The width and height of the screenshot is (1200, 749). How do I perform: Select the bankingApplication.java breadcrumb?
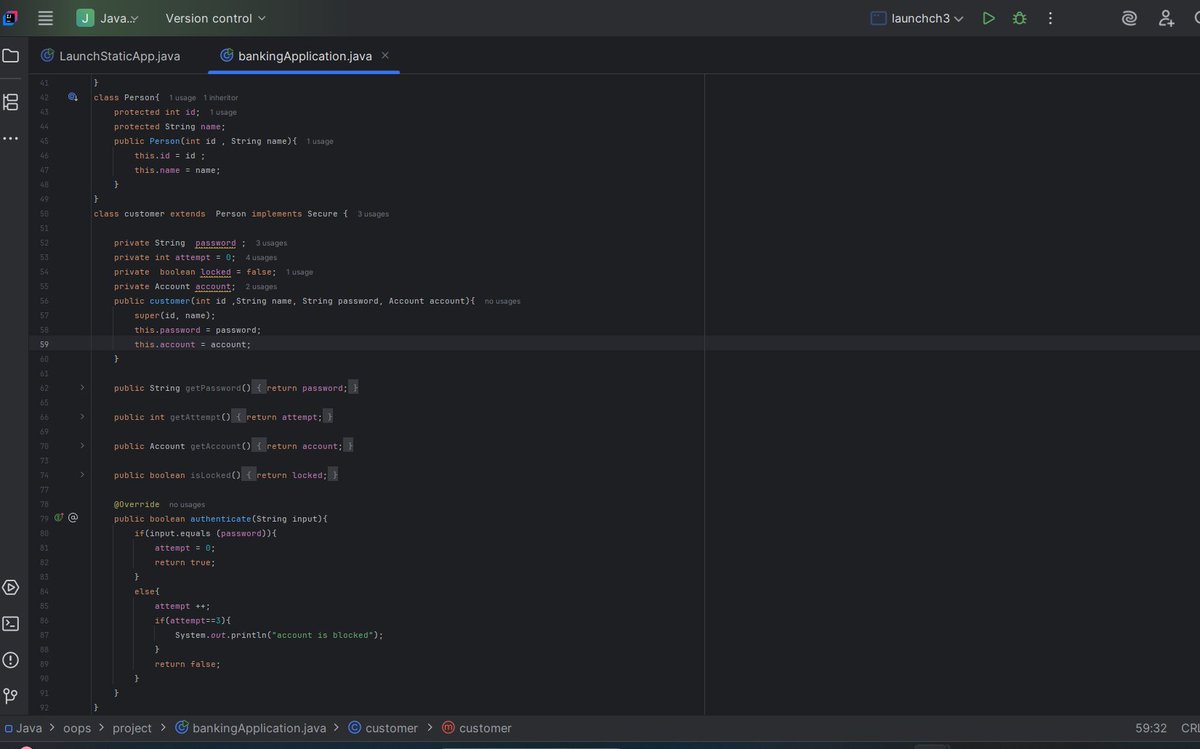(250, 728)
